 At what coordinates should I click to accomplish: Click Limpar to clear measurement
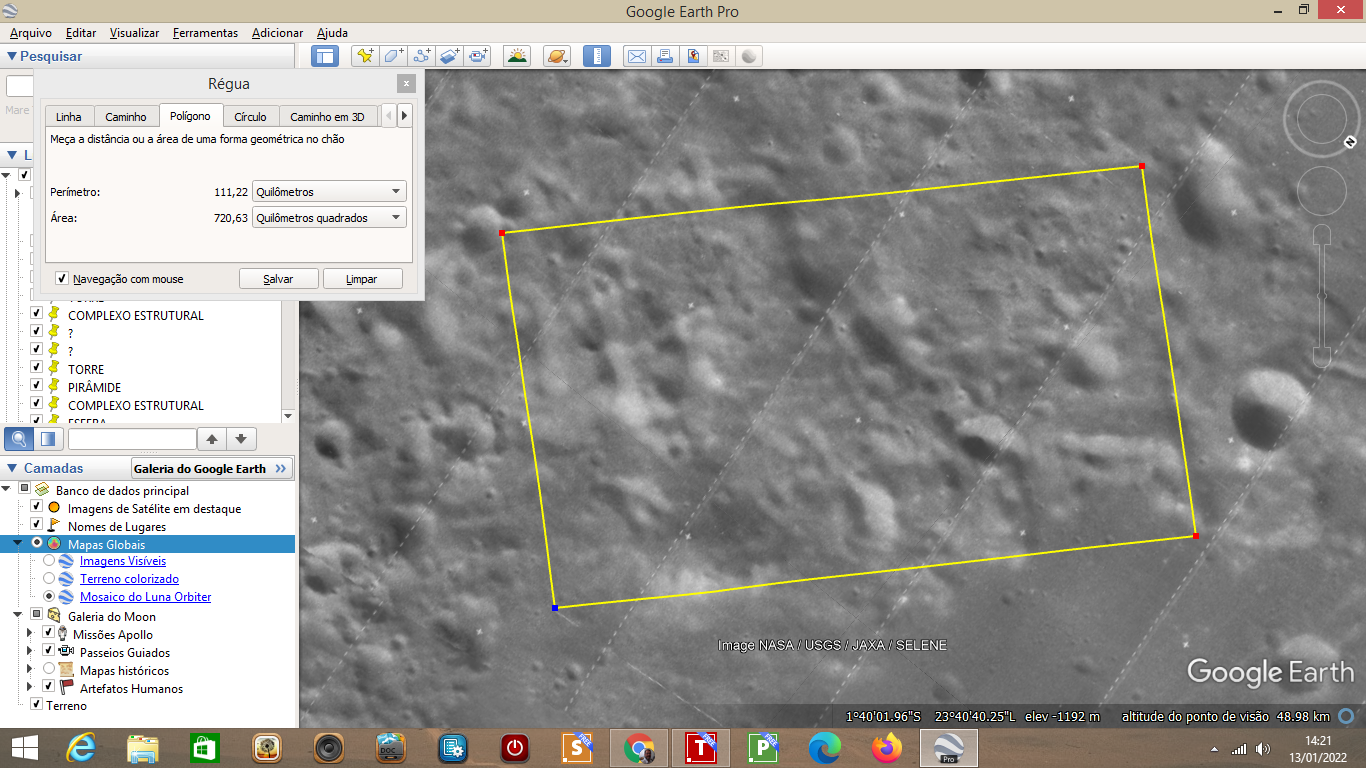click(x=362, y=279)
